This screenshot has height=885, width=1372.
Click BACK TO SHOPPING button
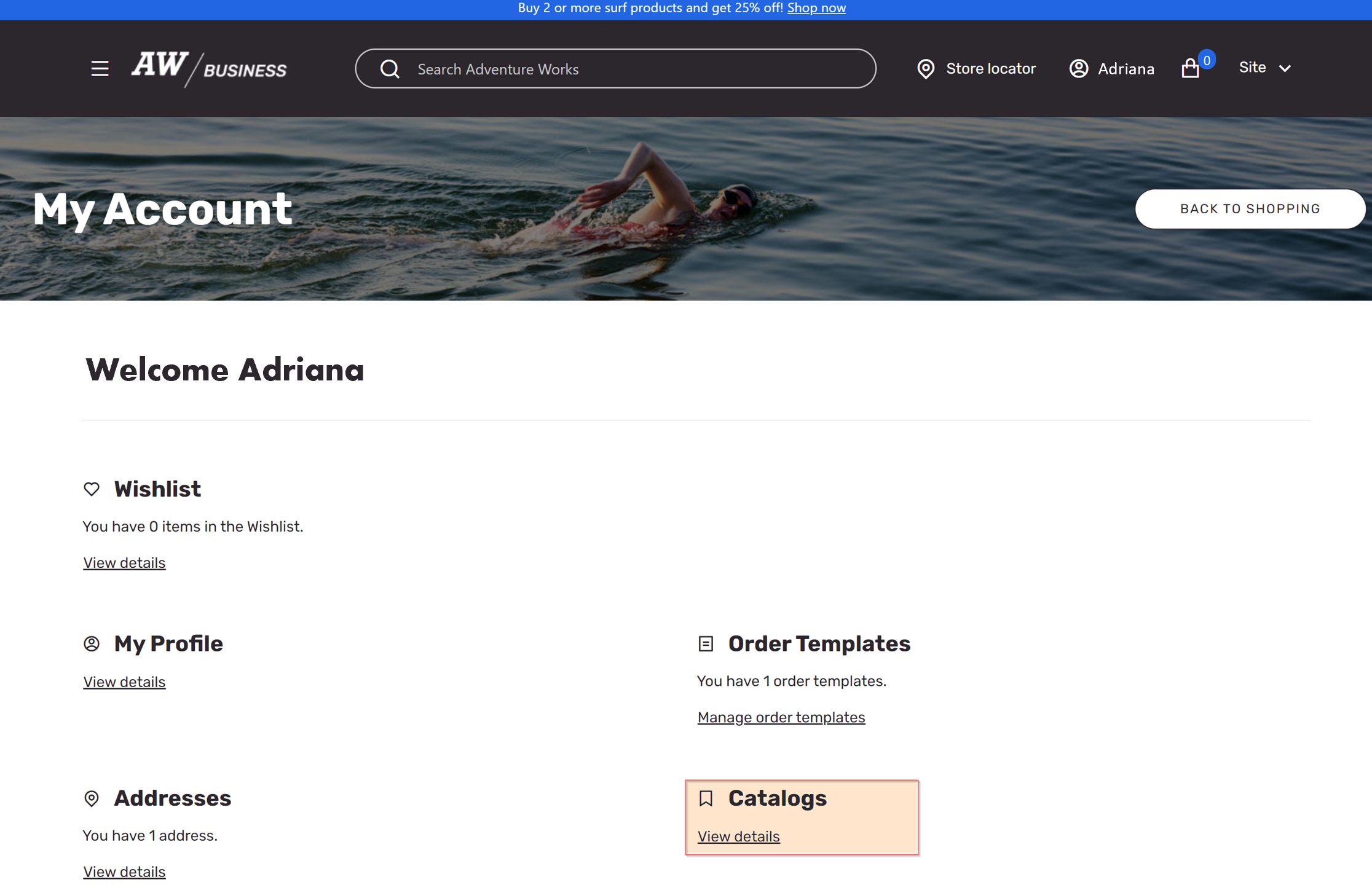[x=1250, y=209]
